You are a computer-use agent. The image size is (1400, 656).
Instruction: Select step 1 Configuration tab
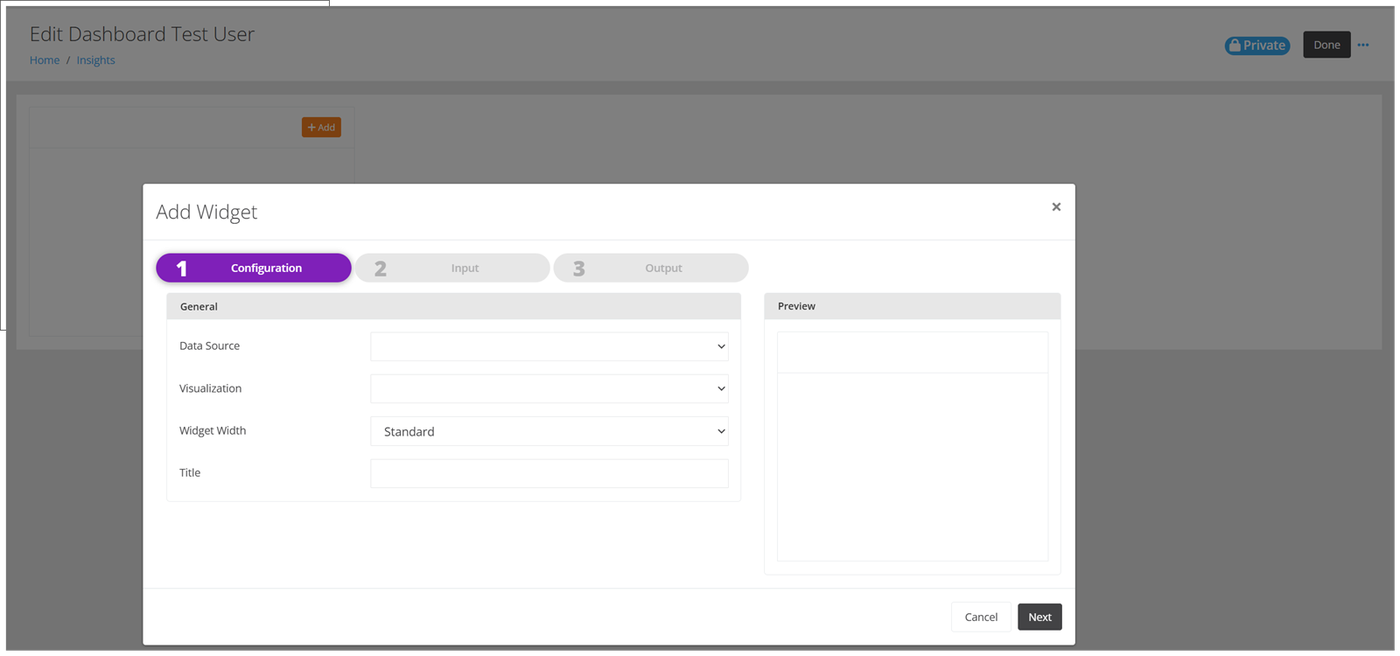click(254, 268)
